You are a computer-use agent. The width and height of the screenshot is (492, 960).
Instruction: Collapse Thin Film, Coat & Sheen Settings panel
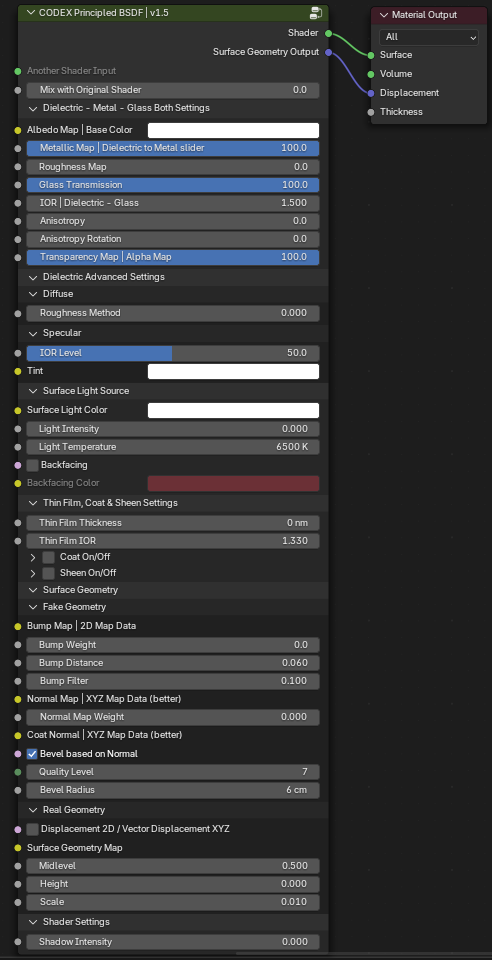[32, 503]
